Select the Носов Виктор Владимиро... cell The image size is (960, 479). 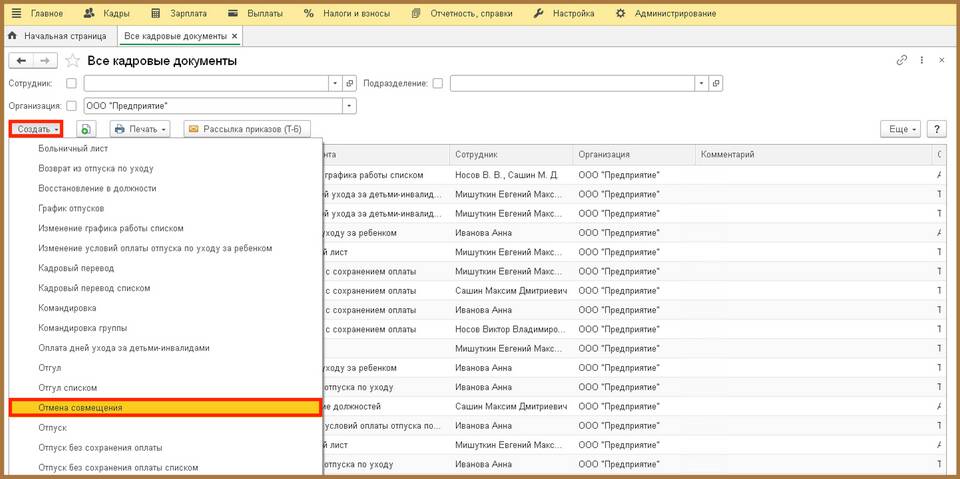point(511,329)
